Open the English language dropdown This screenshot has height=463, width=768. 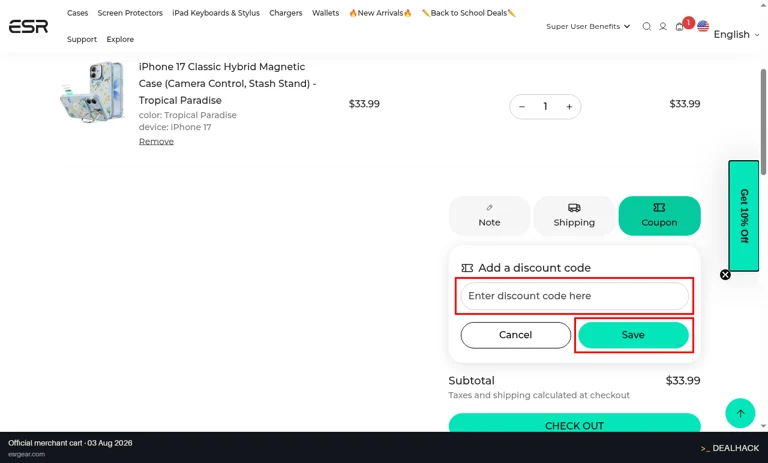click(x=736, y=34)
